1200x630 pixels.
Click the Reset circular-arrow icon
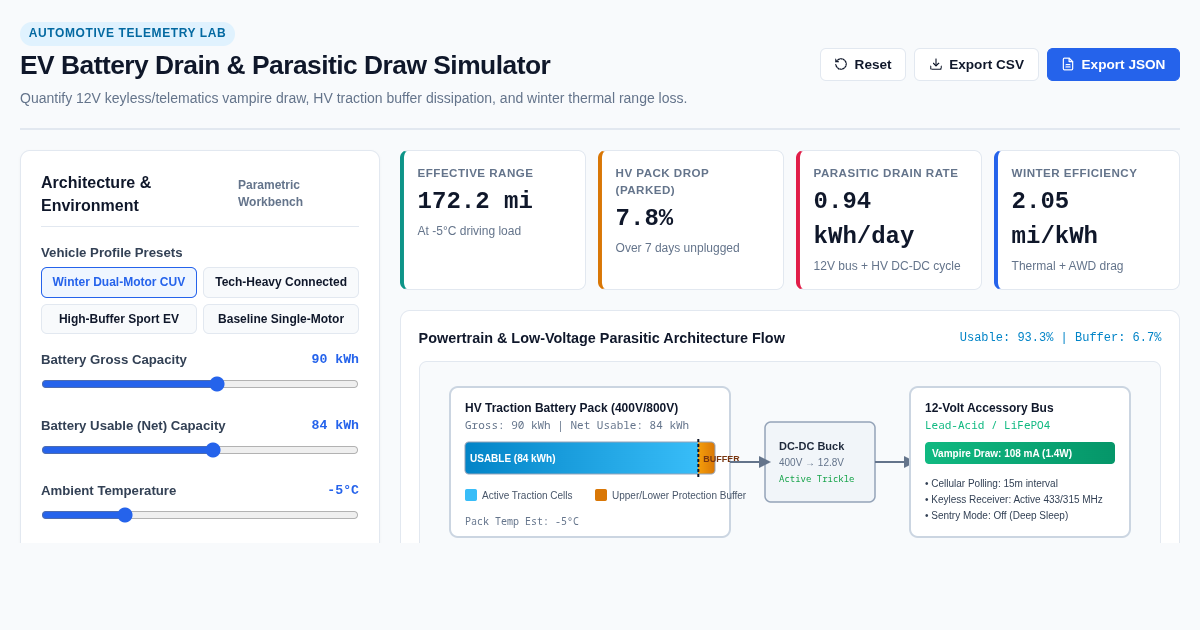[x=841, y=64]
